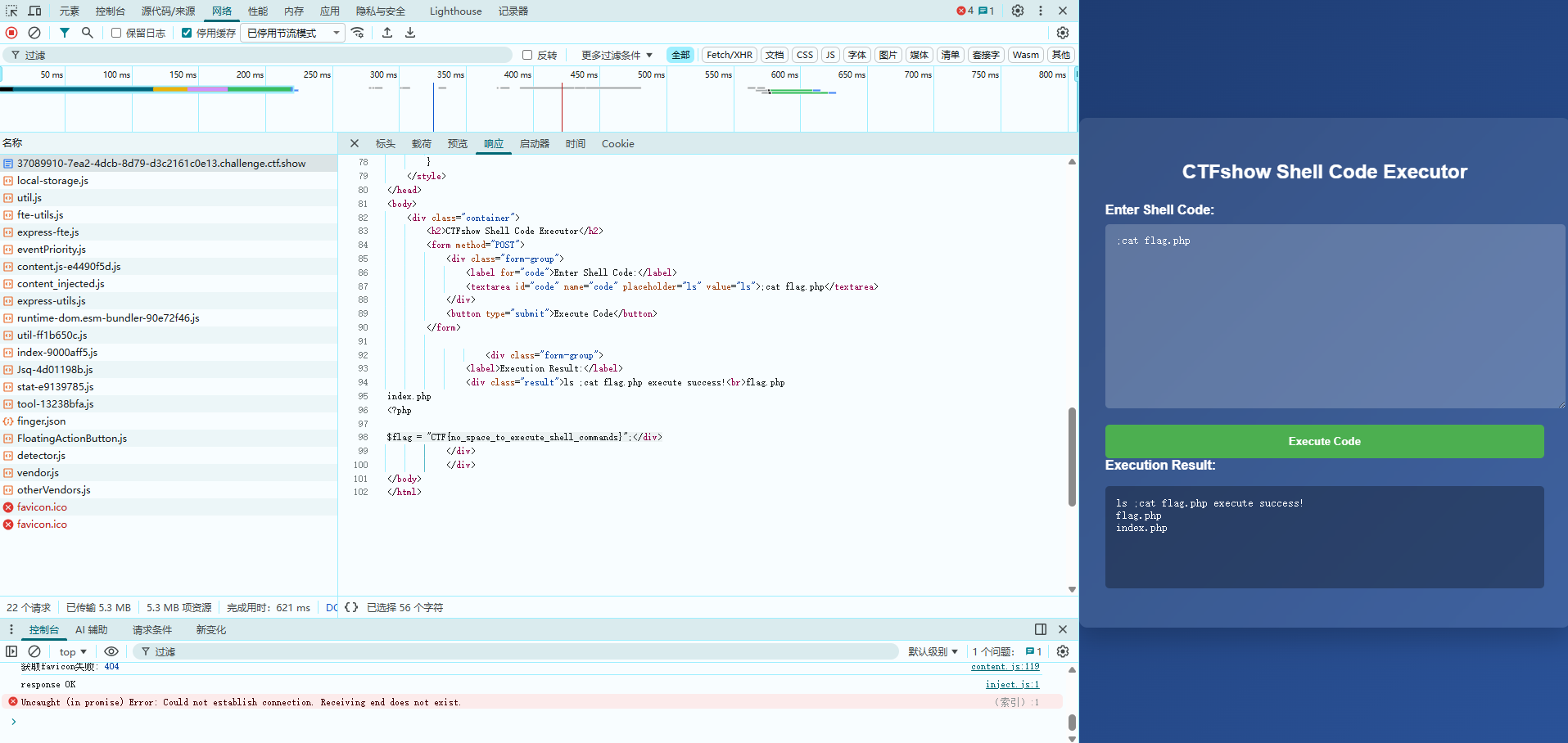Select the finger.json request
Image resolution: width=1568 pixels, height=743 pixels.
coord(169,421)
